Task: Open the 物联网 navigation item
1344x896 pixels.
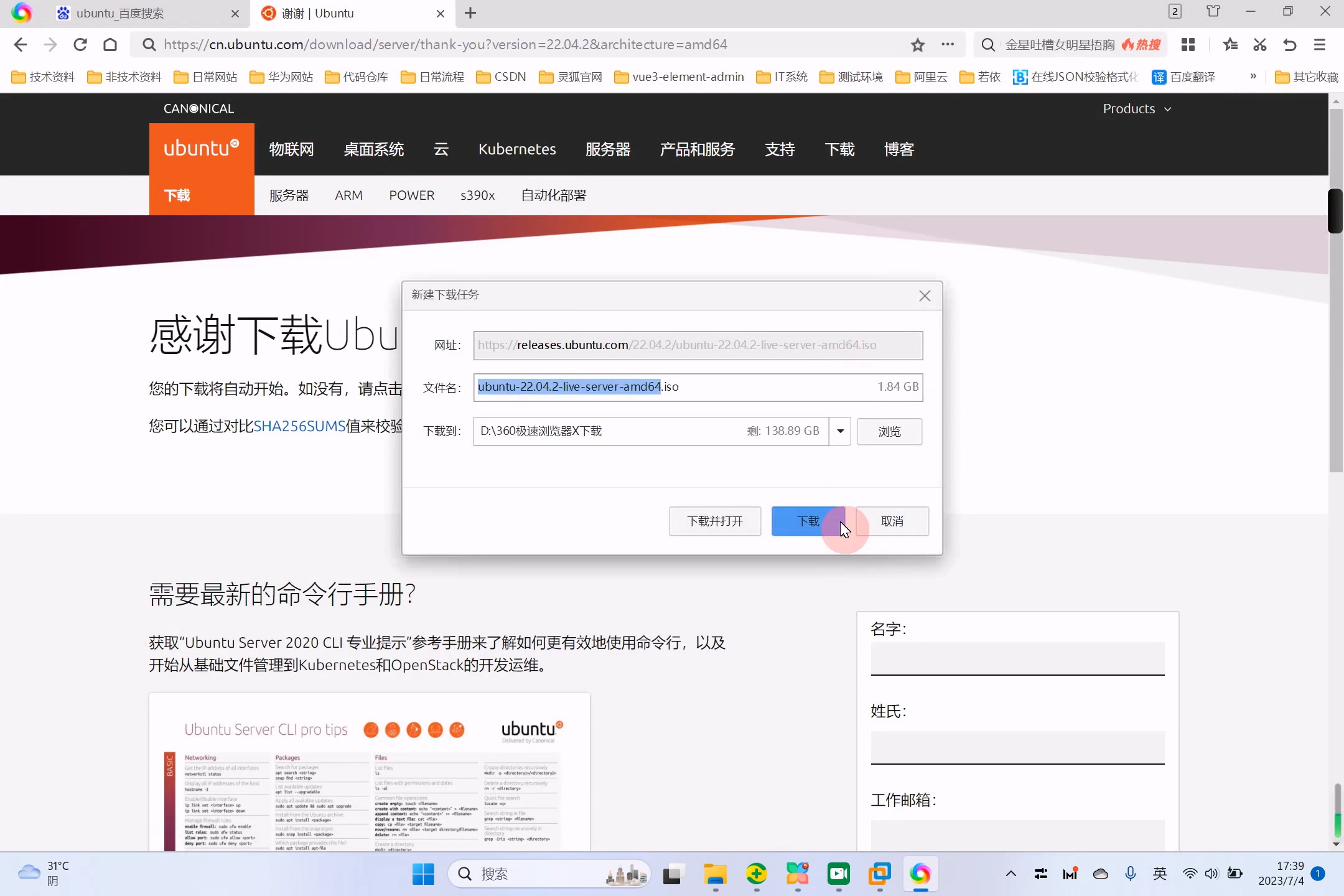Action: click(291, 149)
